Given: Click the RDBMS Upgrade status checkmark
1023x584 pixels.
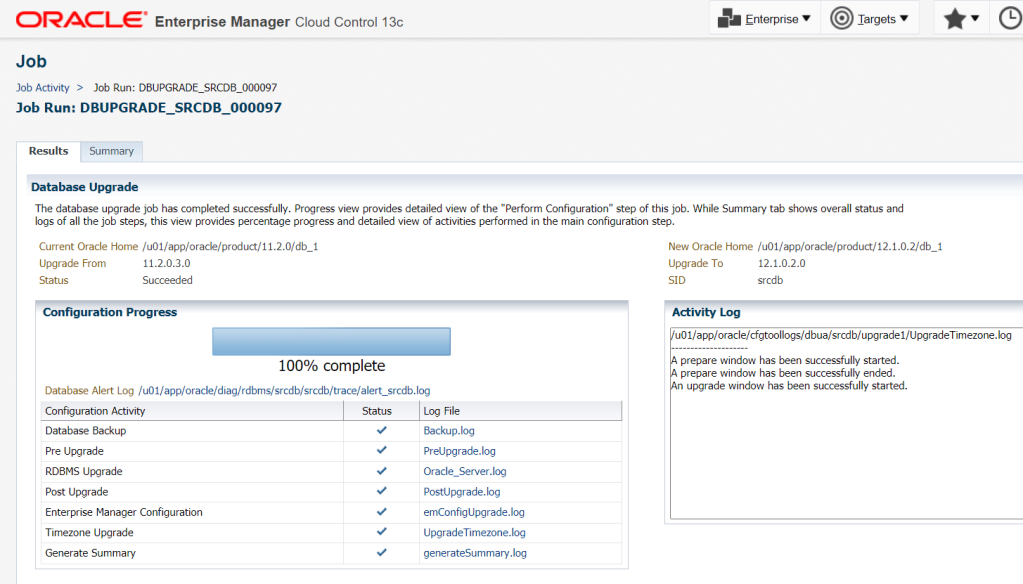Looking at the screenshot, I should click(381, 471).
